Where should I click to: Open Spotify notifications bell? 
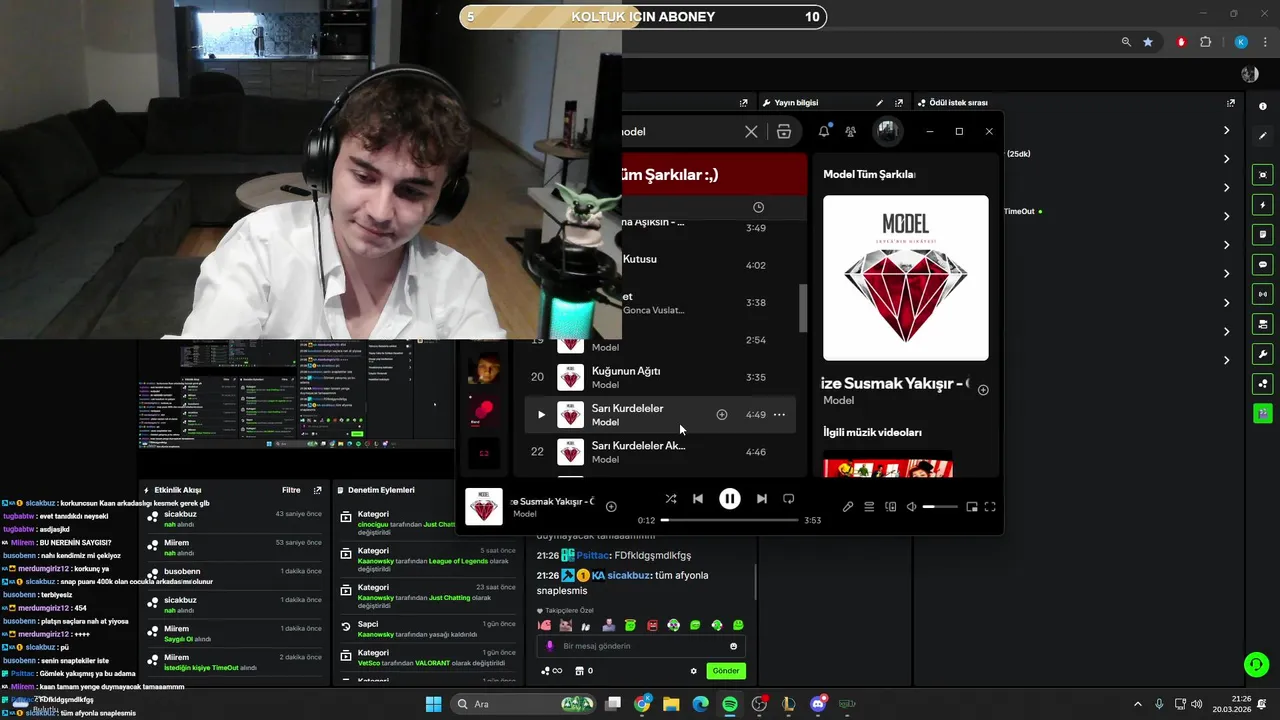(824, 131)
